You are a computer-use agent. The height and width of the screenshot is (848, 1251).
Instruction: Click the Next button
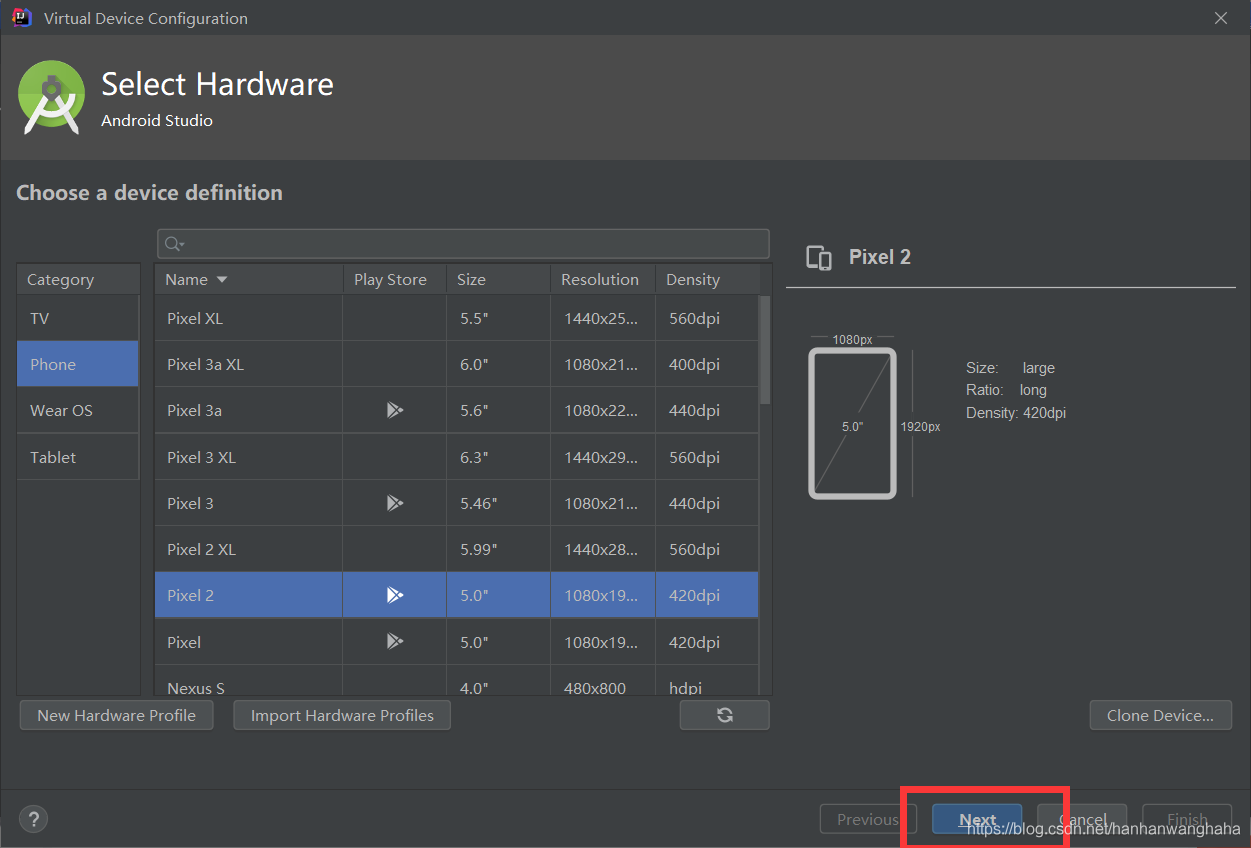pos(976,818)
